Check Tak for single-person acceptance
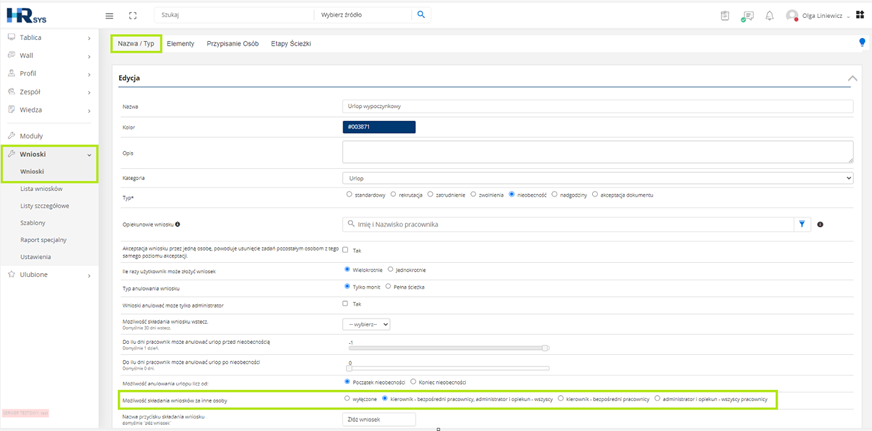The image size is (872, 431). tap(345, 250)
